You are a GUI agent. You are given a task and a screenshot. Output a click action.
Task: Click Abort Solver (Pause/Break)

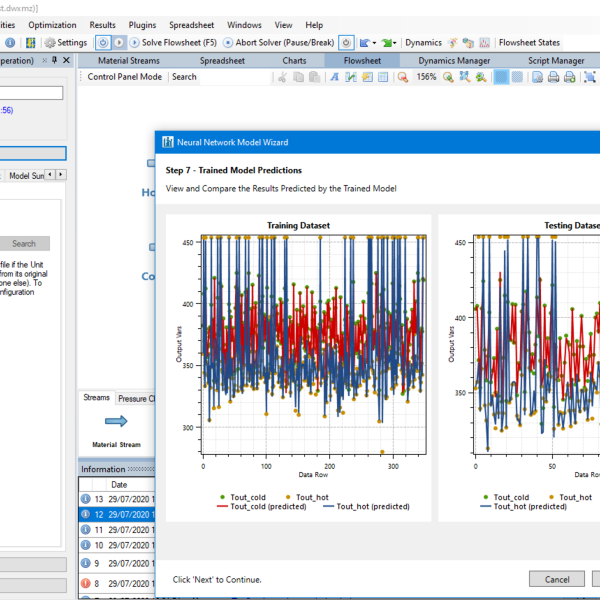point(279,42)
